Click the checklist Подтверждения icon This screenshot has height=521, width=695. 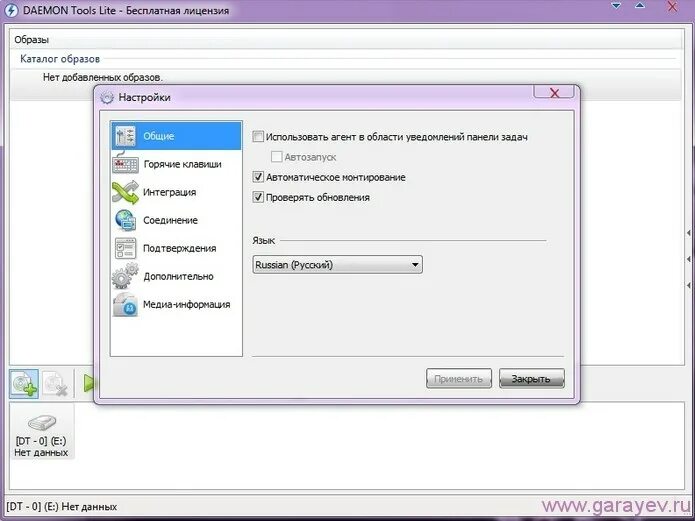point(125,248)
